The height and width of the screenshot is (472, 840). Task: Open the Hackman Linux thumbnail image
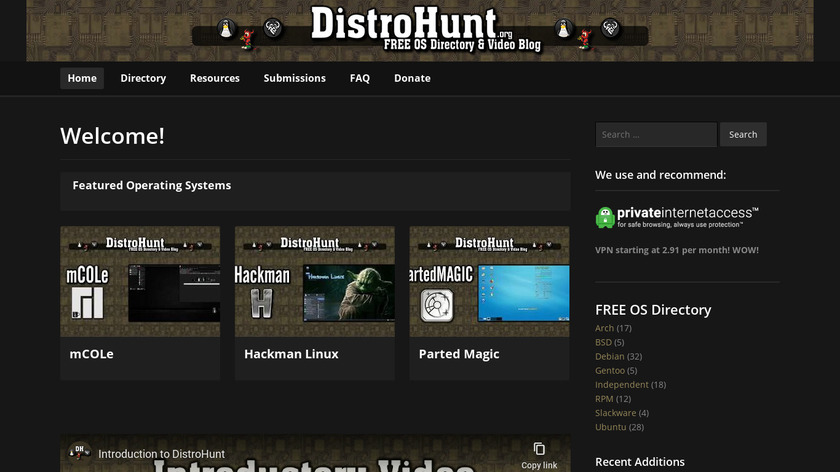point(314,281)
